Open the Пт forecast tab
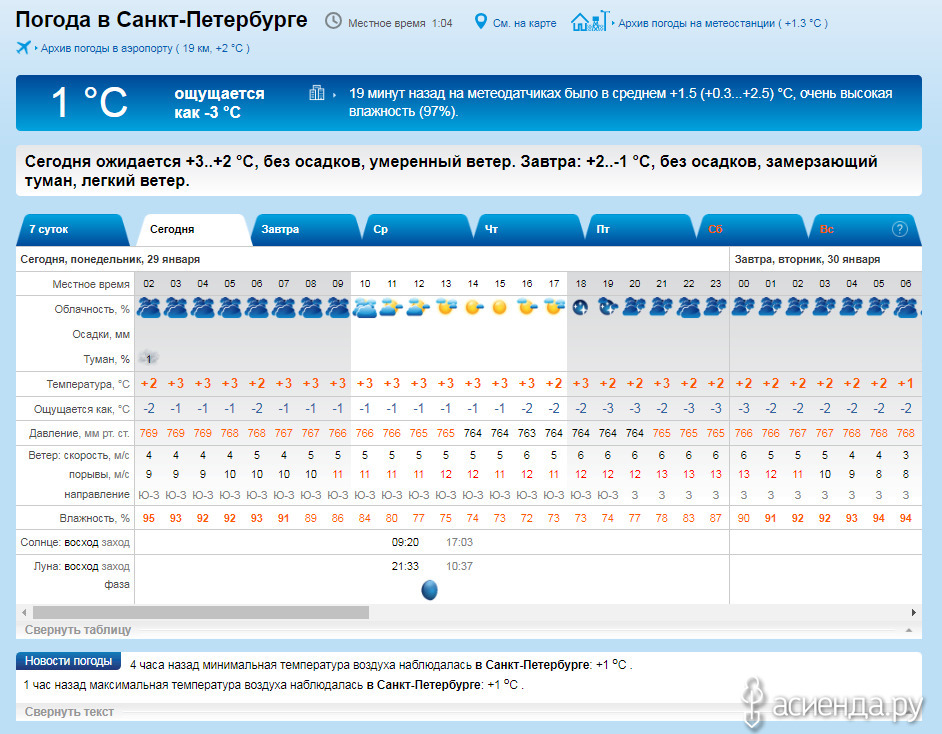Viewport: 942px width, 734px height. pos(642,229)
